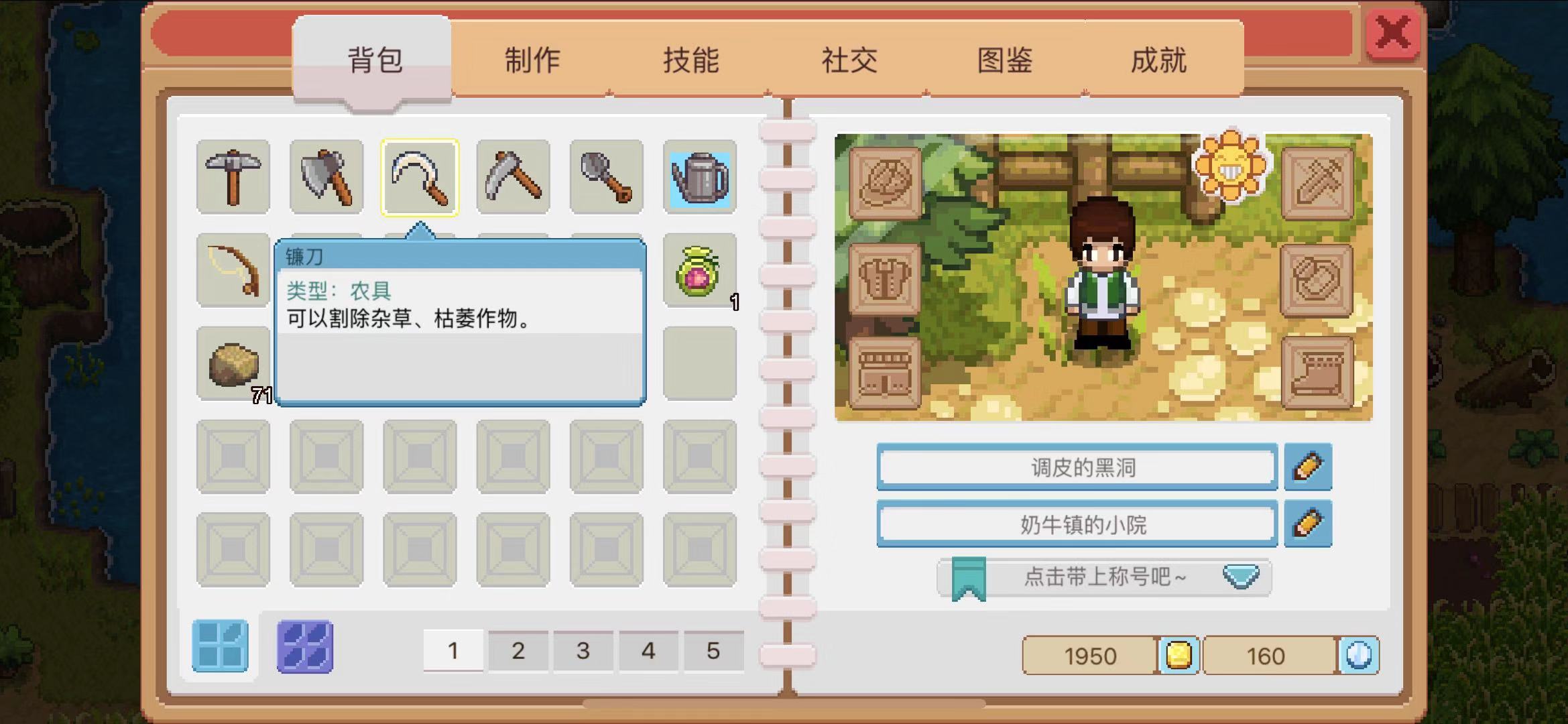Select the pickaxe tool in backpack
1568x724 pixels.
pyautogui.click(x=233, y=178)
